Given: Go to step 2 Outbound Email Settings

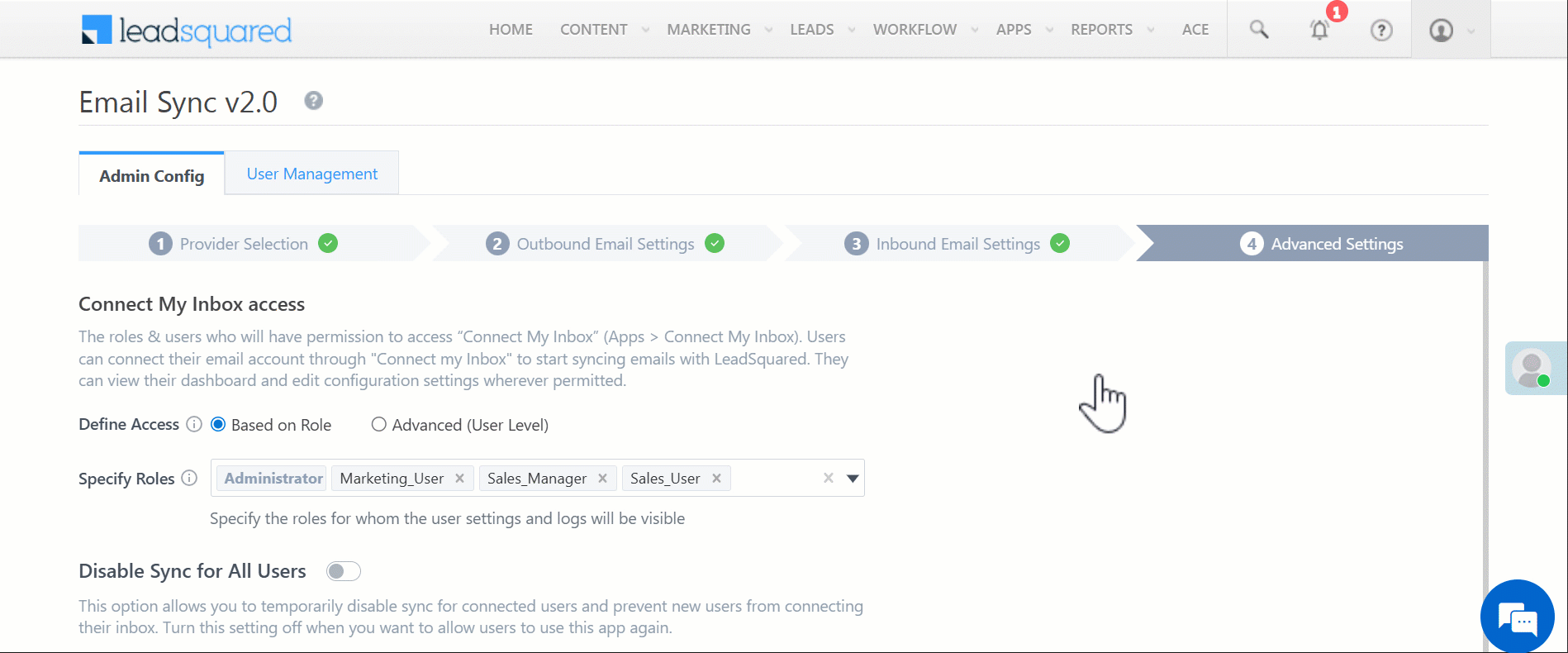Looking at the screenshot, I should pos(606,243).
